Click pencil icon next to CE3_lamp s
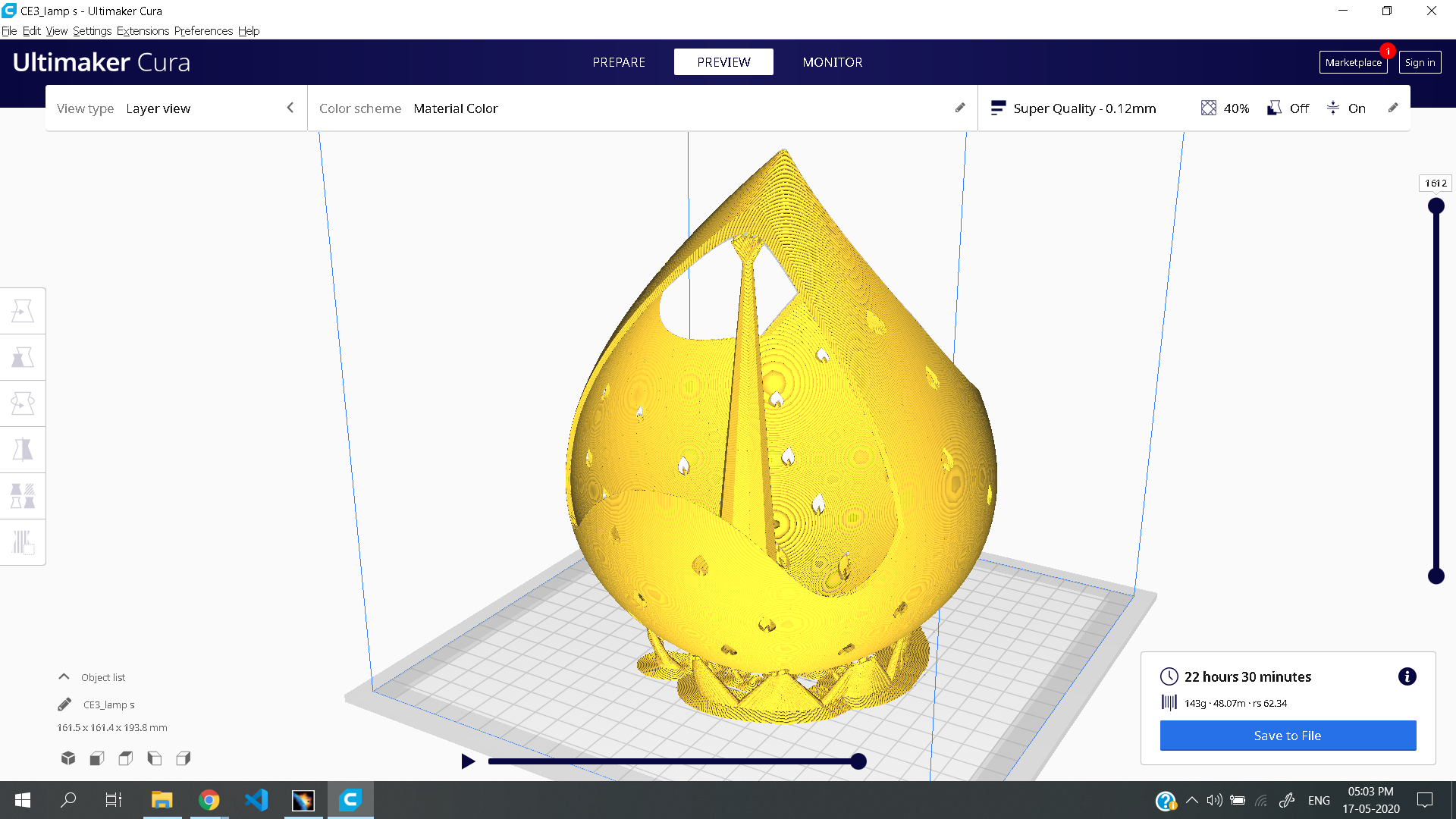This screenshot has height=819, width=1456. 64,704
